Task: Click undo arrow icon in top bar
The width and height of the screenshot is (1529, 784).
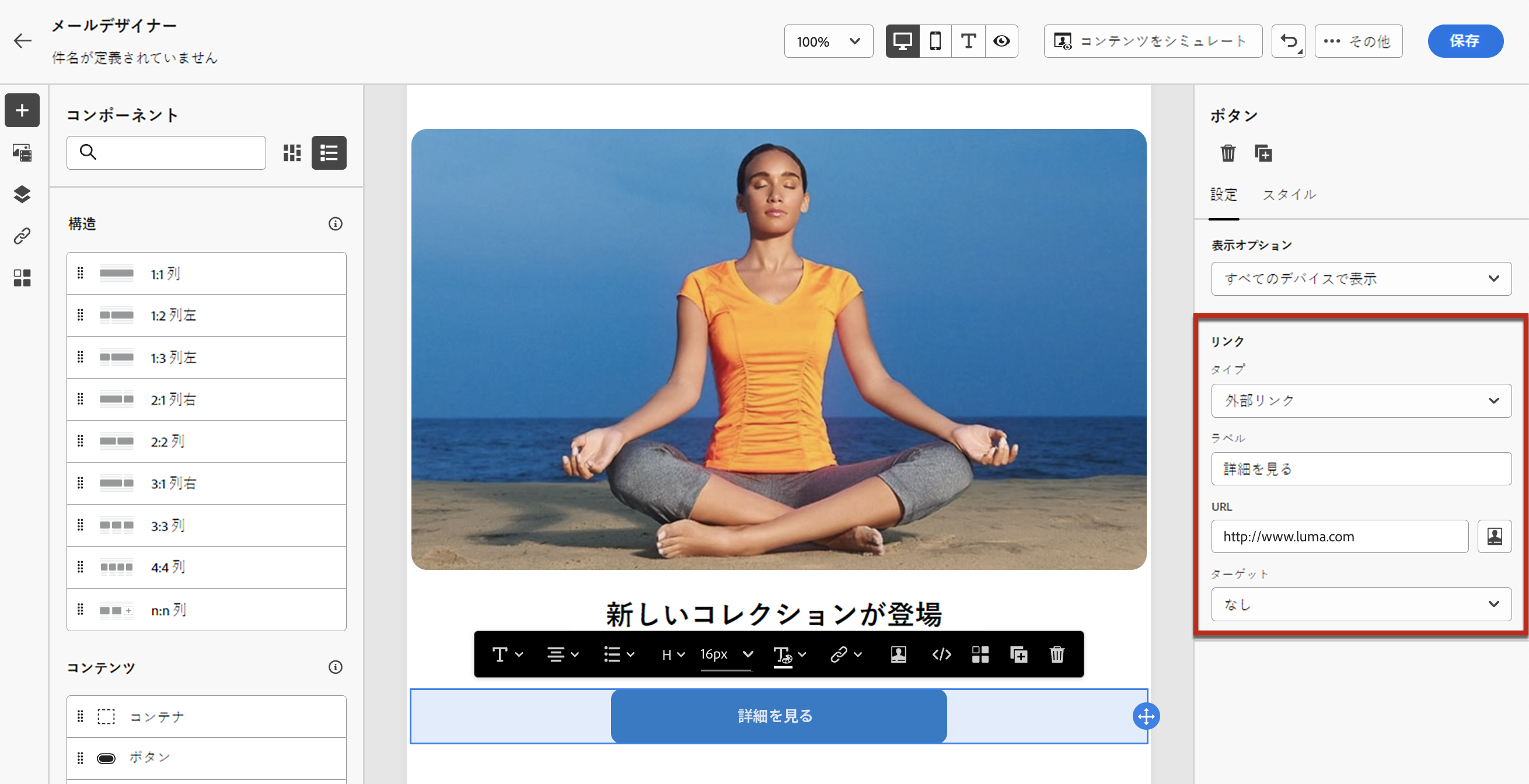Action: coord(1288,41)
